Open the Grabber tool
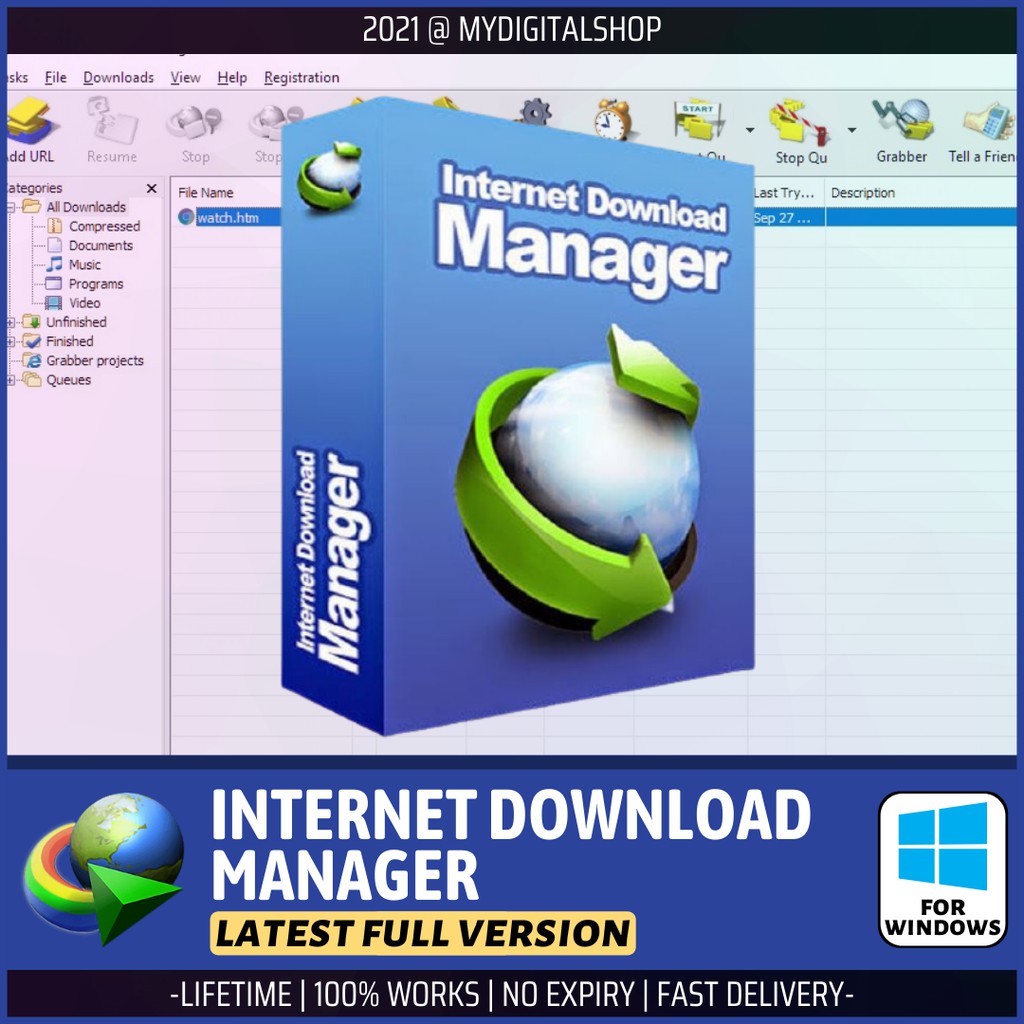Image resolution: width=1024 pixels, height=1024 pixels. coord(900,118)
